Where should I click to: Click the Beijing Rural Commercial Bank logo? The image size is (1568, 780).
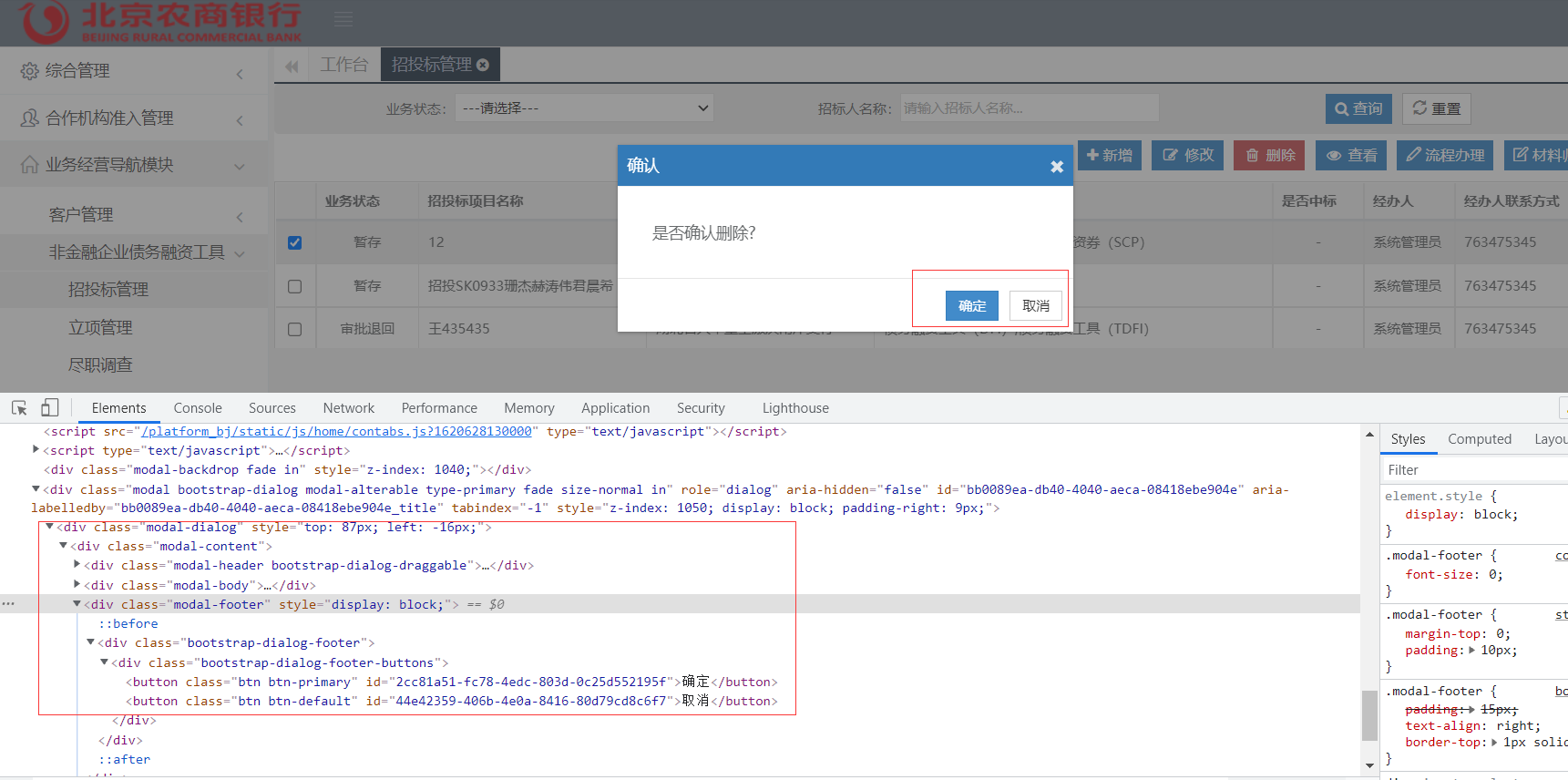tap(159, 22)
